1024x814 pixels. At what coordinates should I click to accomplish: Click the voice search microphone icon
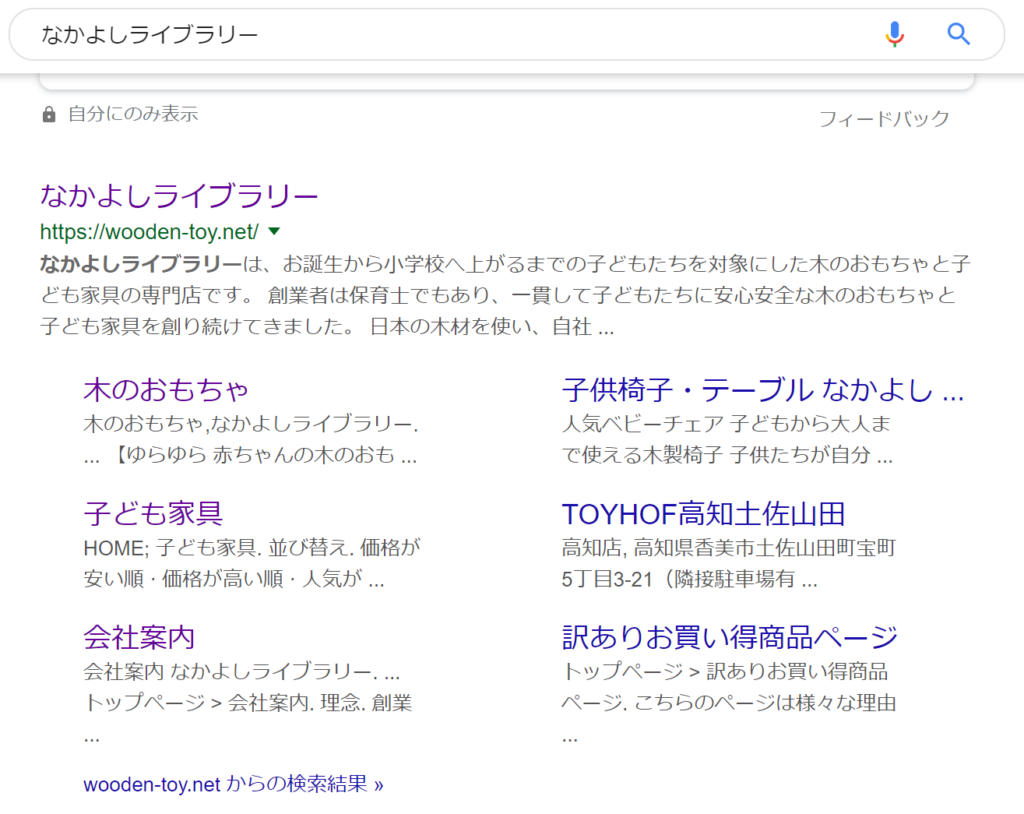[895, 34]
